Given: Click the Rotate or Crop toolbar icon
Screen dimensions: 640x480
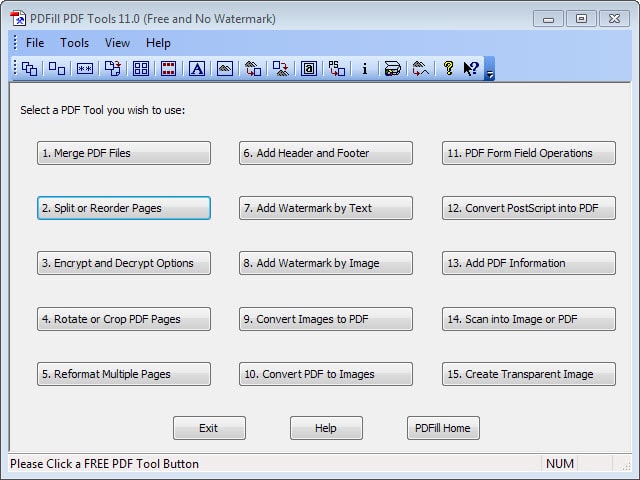Looking at the screenshot, I should point(113,69).
